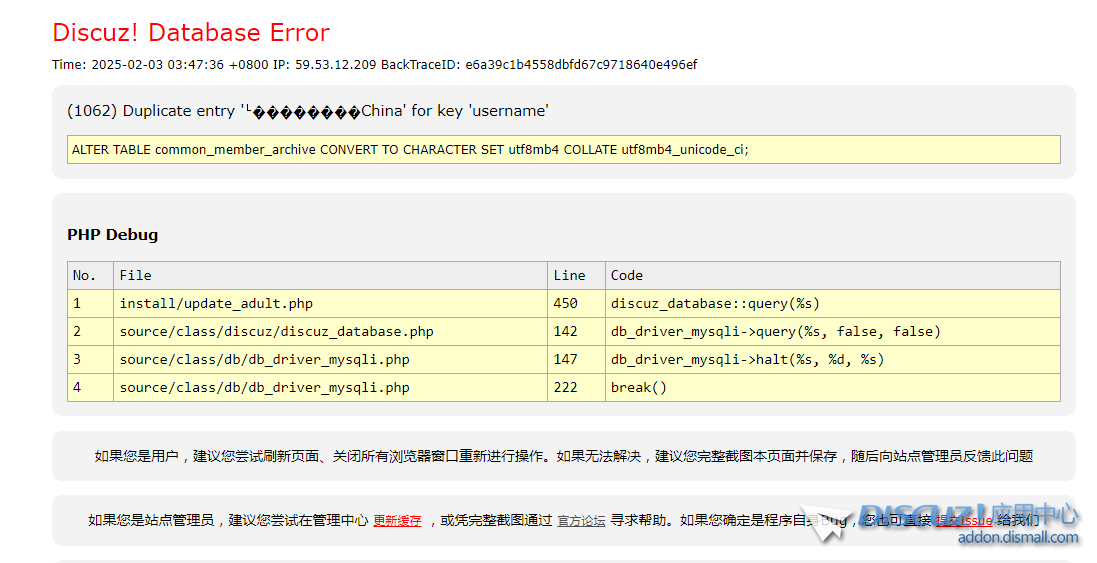Viewport: 1097px width, 563px height.
Task: Click line number 450 cell
Action: [576, 304]
